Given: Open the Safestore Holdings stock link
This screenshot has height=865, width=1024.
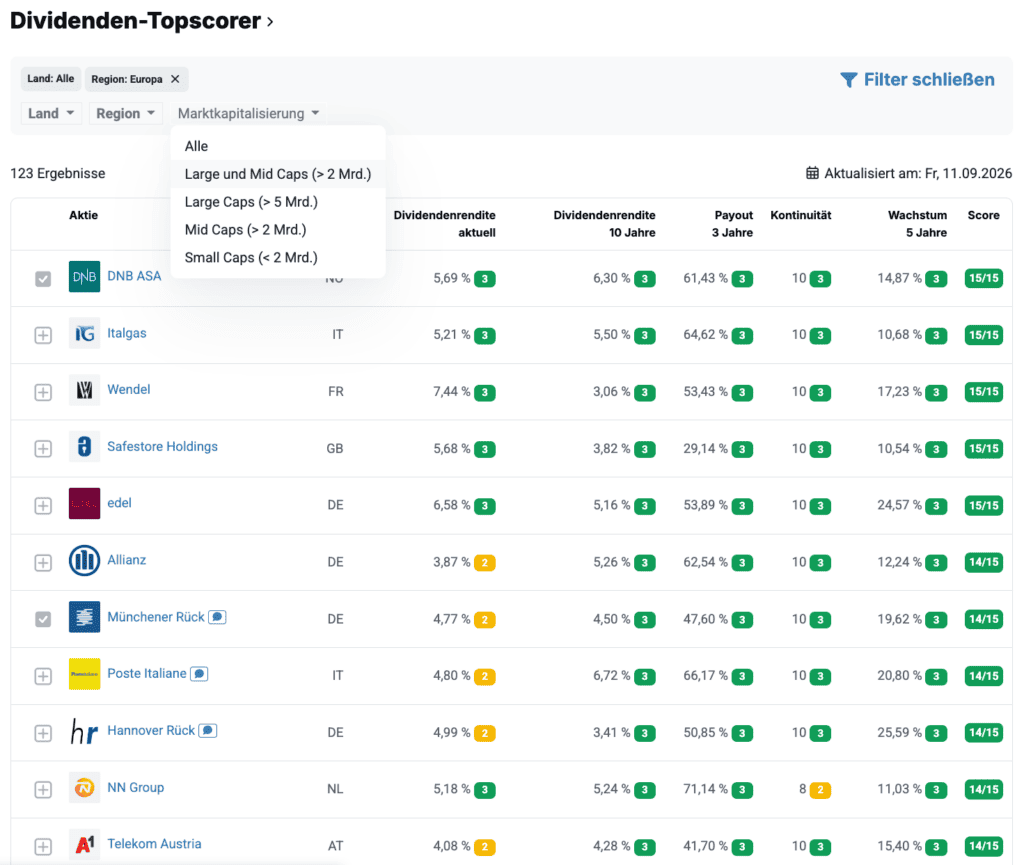Looking at the screenshot, I should (x=163, y=447).
